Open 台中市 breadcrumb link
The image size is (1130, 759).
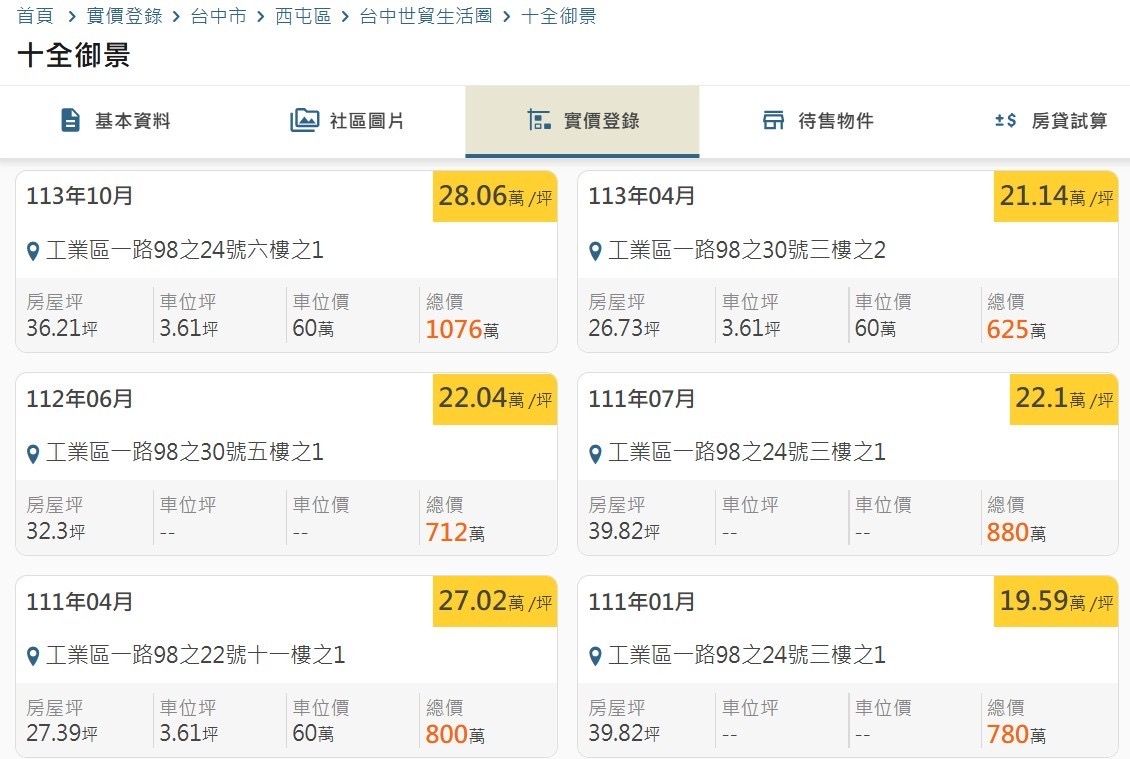click(x=218, y=17)
